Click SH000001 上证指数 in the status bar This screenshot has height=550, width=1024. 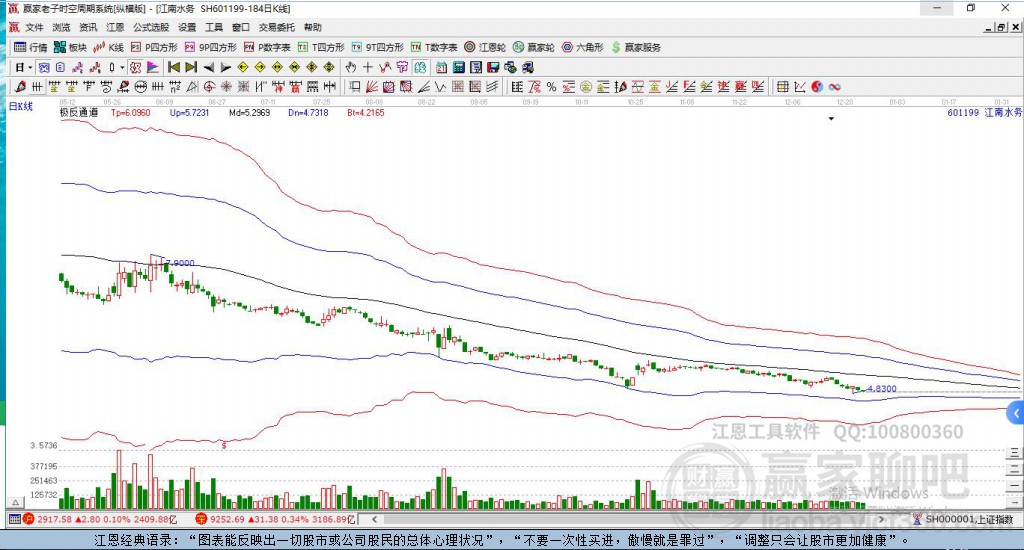point(968,520)
